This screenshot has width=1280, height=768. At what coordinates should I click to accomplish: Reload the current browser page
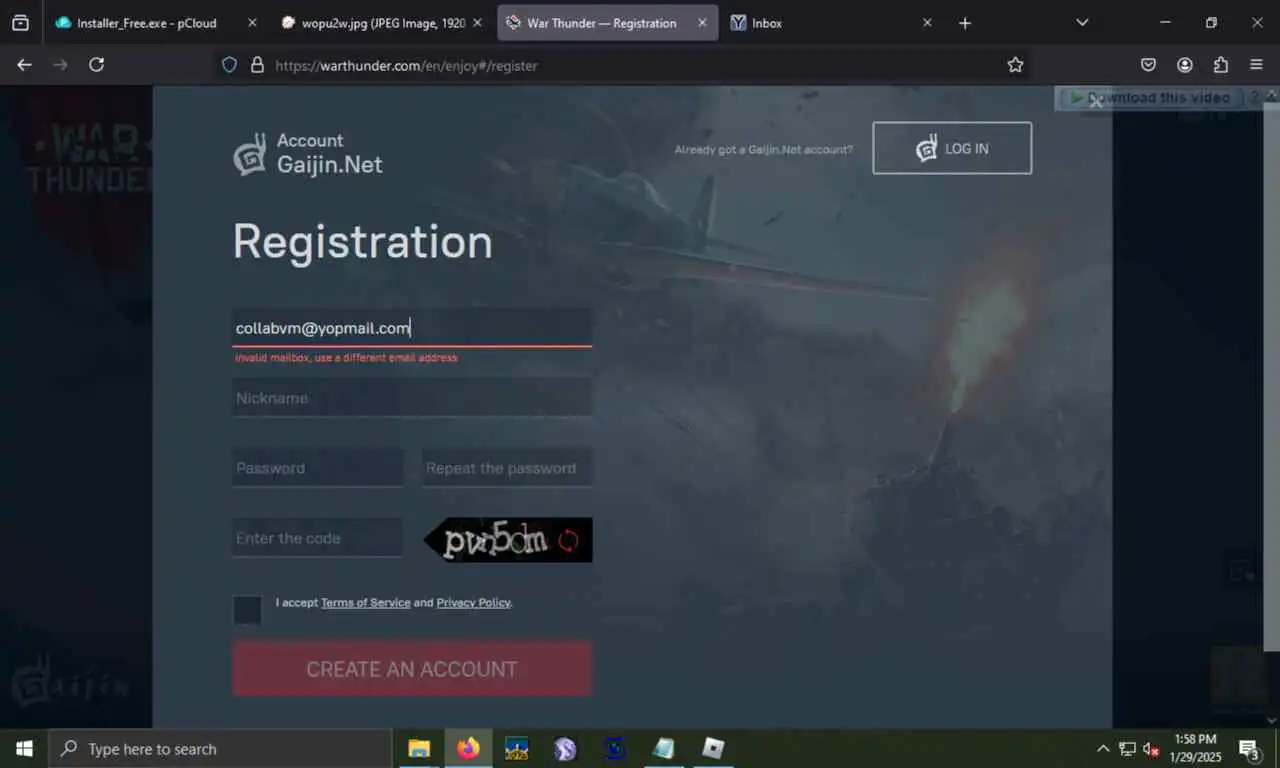pos(96,65)
